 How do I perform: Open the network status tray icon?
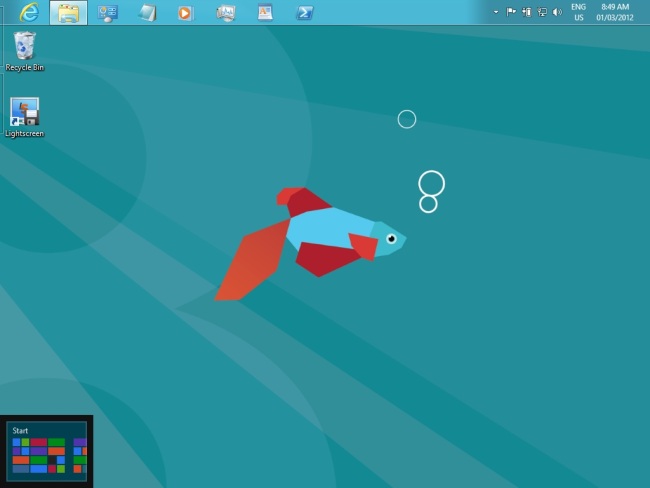542,12
